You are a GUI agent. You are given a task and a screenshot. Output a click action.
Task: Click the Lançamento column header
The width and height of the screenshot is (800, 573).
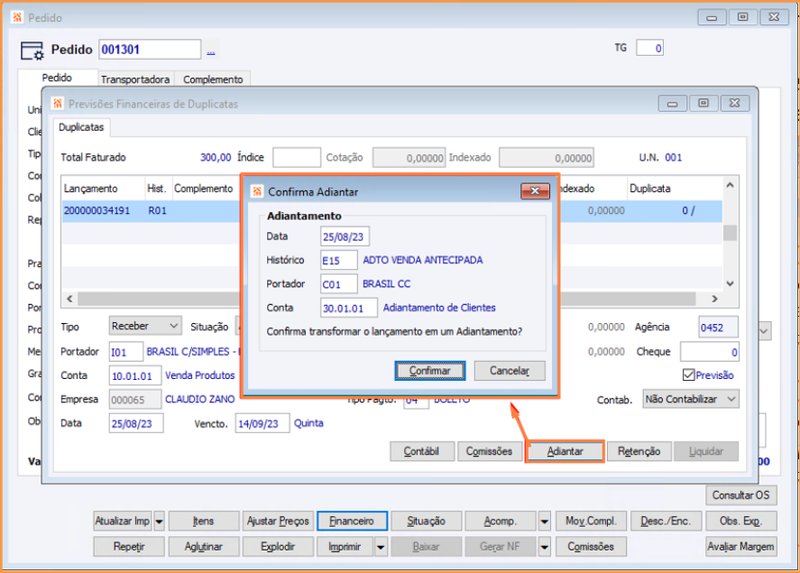coord(103,188)
